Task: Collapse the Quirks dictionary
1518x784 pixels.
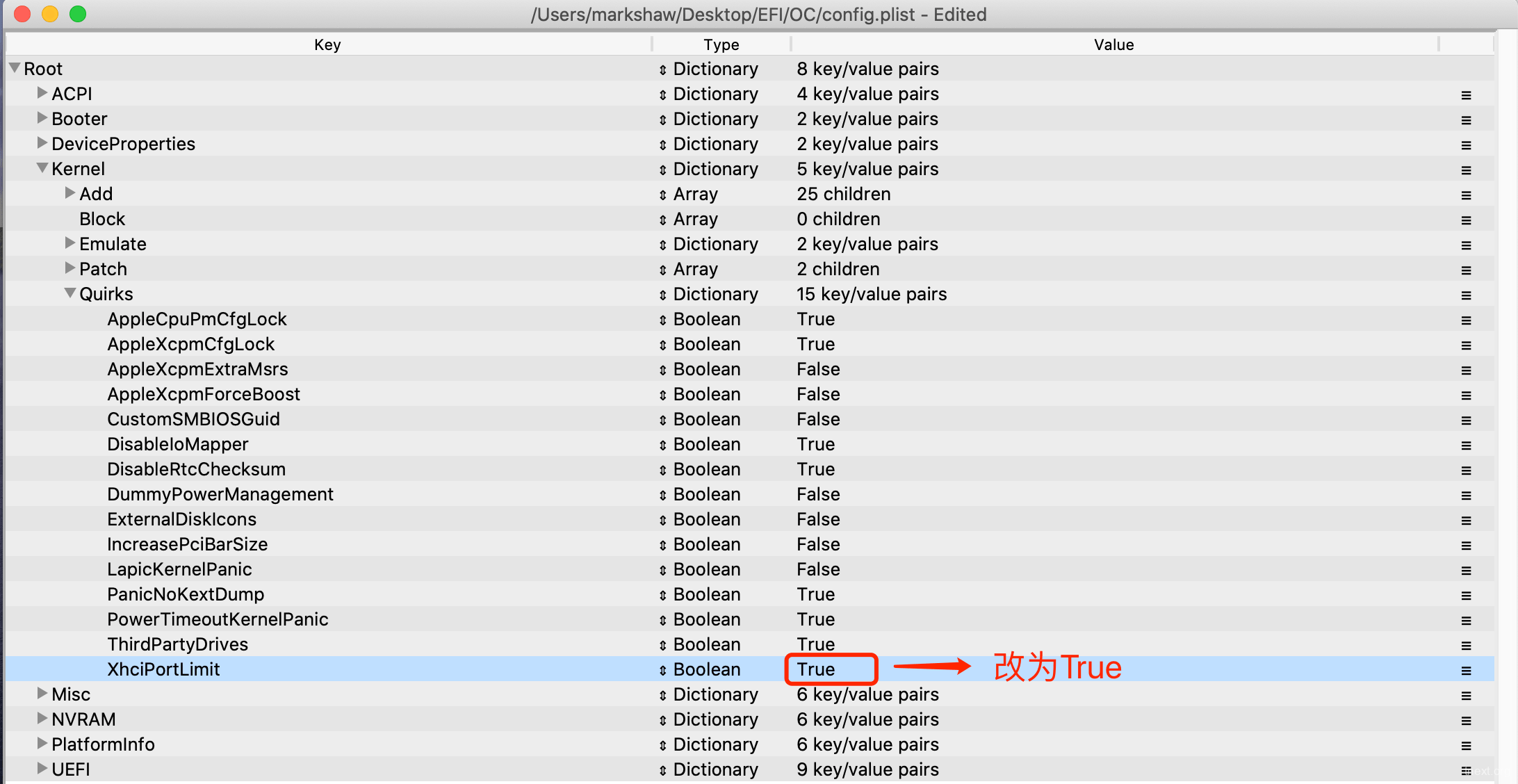Action: (x=70, y=293)
